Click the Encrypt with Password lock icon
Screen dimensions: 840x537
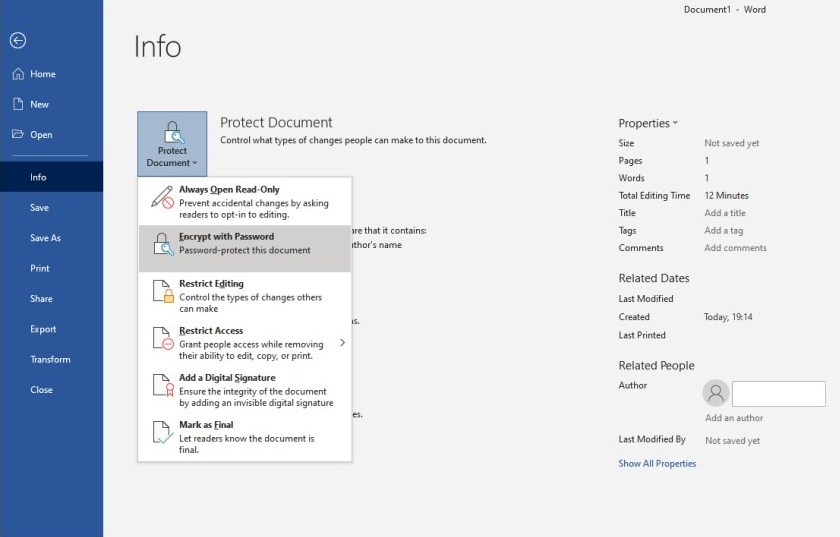(163, 244)
